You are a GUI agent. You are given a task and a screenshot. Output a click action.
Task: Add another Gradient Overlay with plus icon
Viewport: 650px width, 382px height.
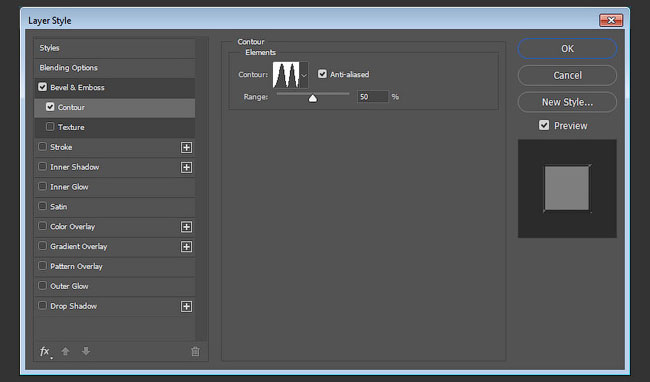coord(187,247)
